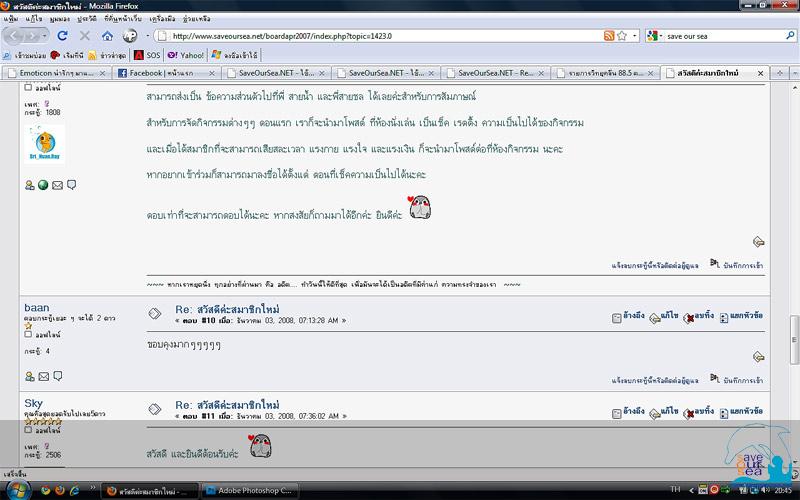
Task: Click the quote icon on reply #10
Action: coord(617,316)
